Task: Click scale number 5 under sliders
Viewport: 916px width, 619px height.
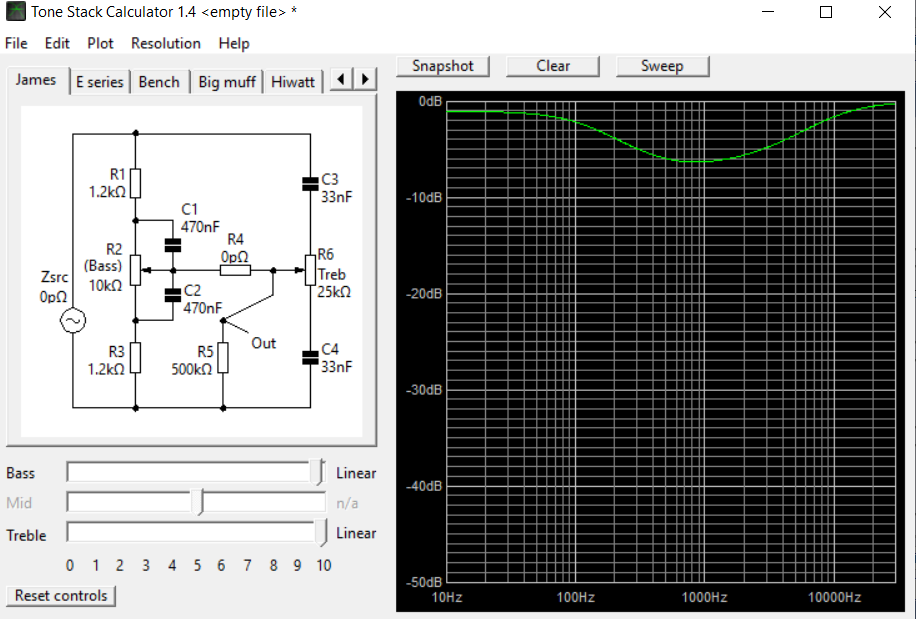Action: (x=197, y=565)
